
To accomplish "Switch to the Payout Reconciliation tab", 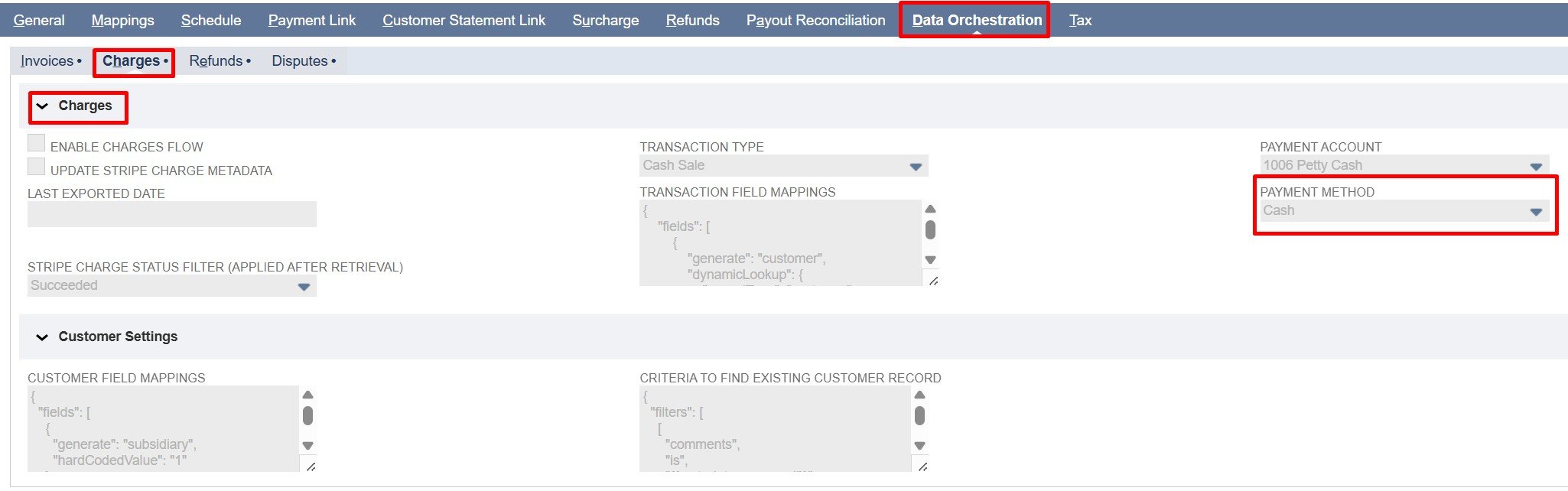I will pyautogui.click(x=815, y=21).
